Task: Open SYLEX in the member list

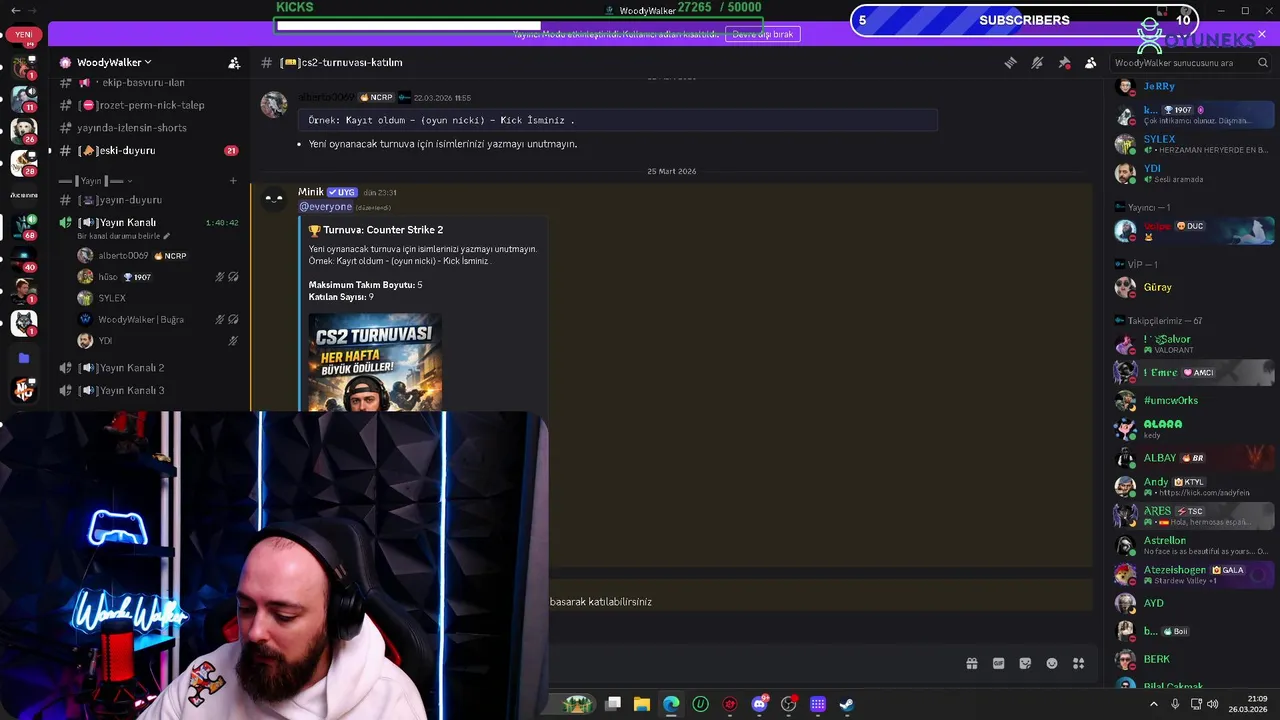Action: pyautogui.click(x=1193, y=144)
